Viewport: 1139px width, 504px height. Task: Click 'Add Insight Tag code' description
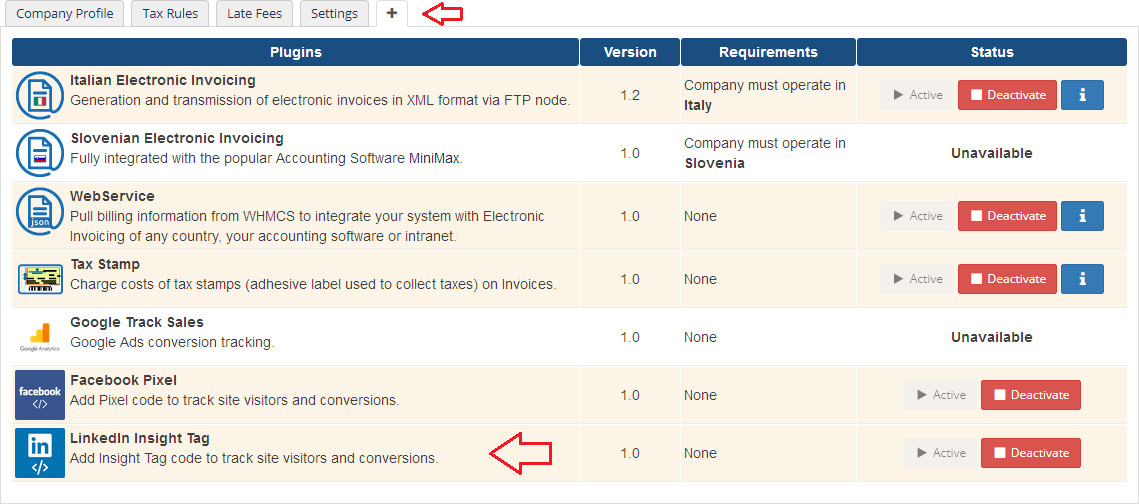254,459
